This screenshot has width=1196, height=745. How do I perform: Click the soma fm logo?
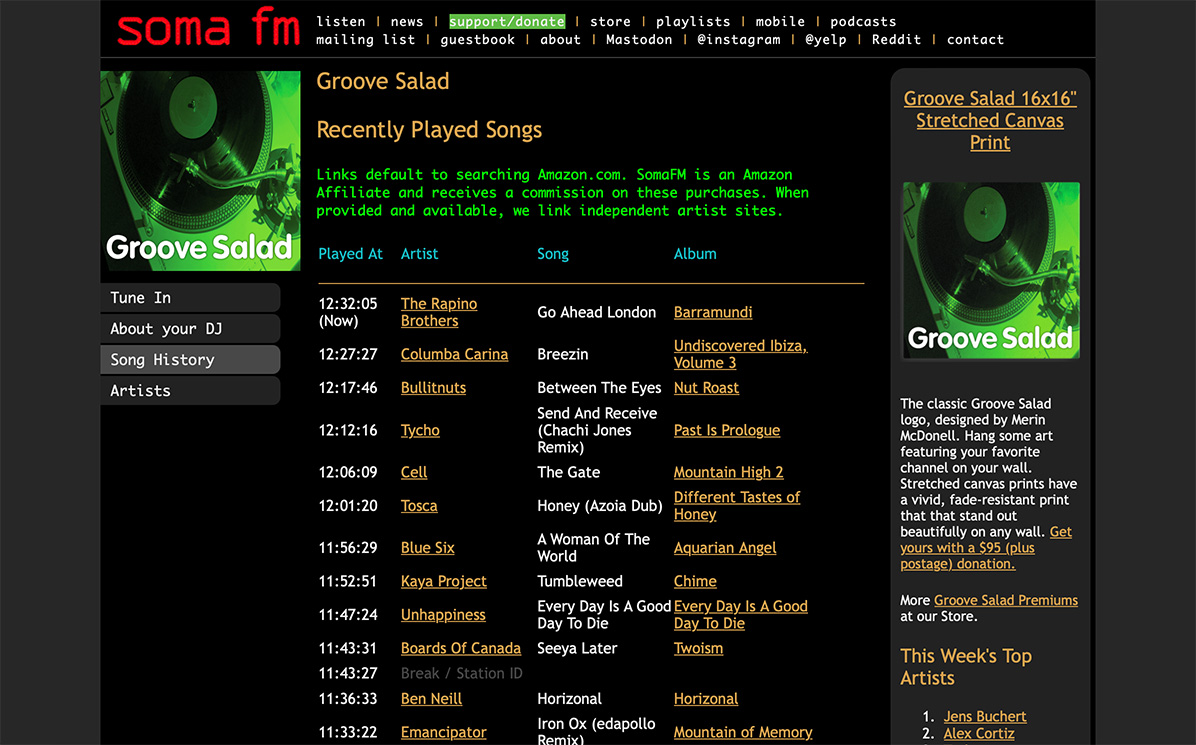(208, 28)
